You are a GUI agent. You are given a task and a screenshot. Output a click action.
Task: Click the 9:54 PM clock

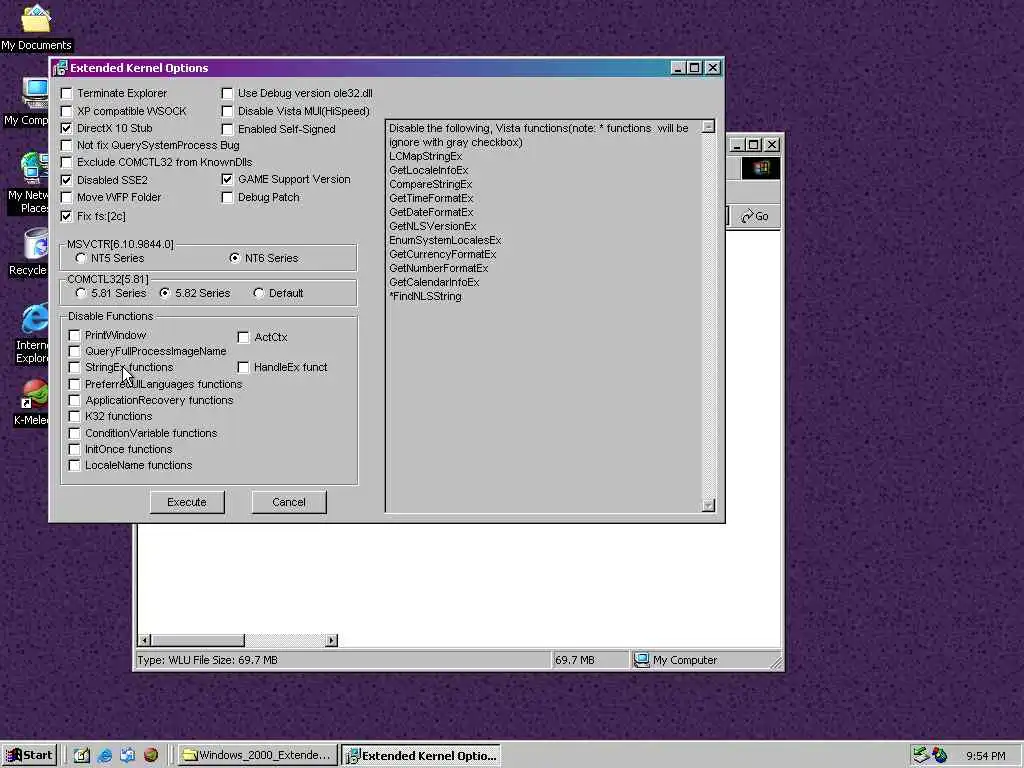pos(985,756)
